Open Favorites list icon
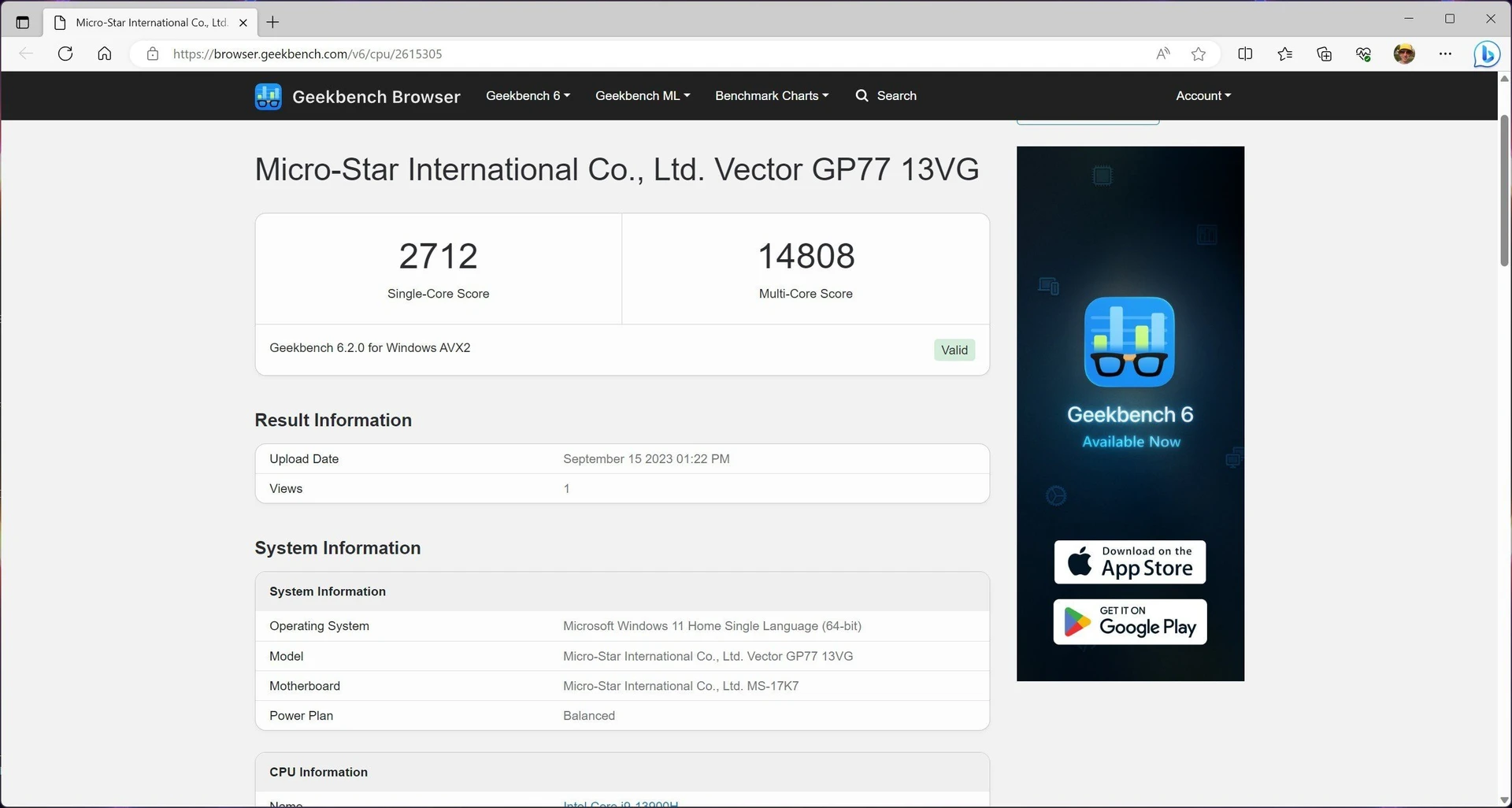The image size is (1512, 808). click(x=1284, y=54)
